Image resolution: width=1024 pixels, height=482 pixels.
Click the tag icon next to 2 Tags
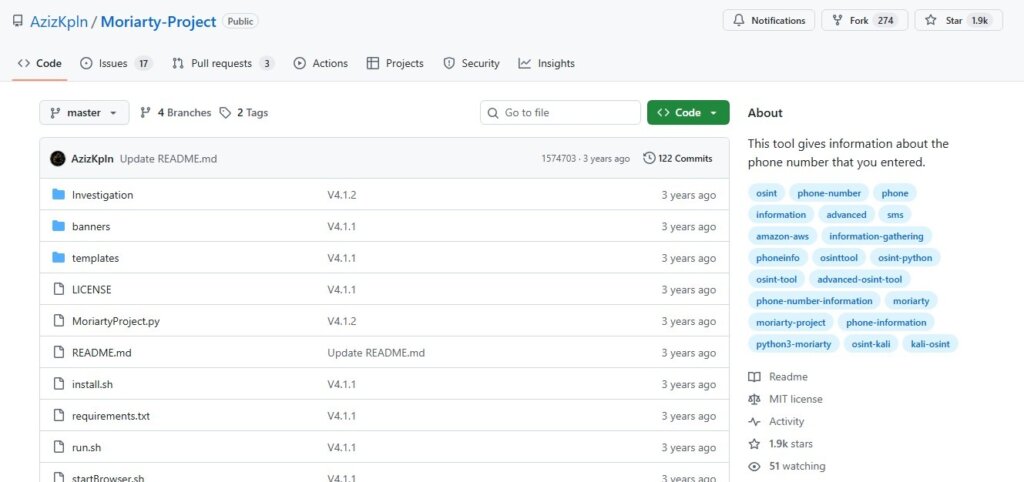click(x=225, y=113)
